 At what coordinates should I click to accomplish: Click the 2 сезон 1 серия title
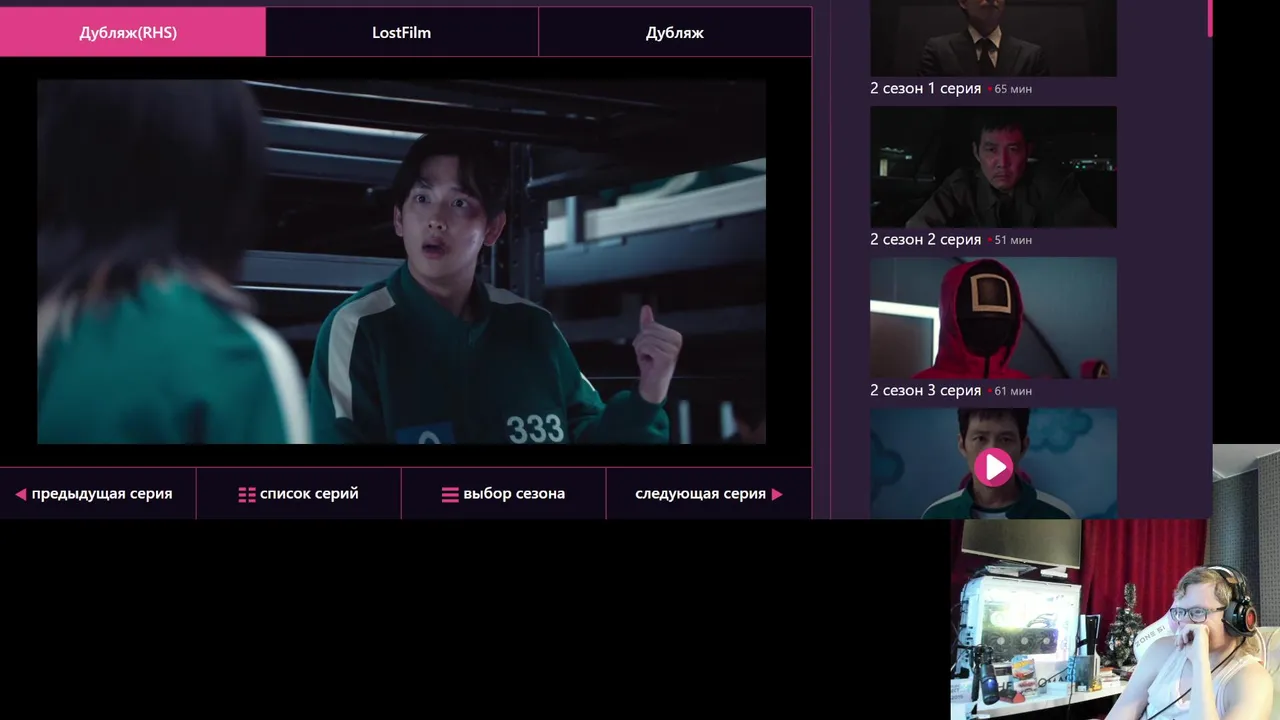tap(925, 88)
